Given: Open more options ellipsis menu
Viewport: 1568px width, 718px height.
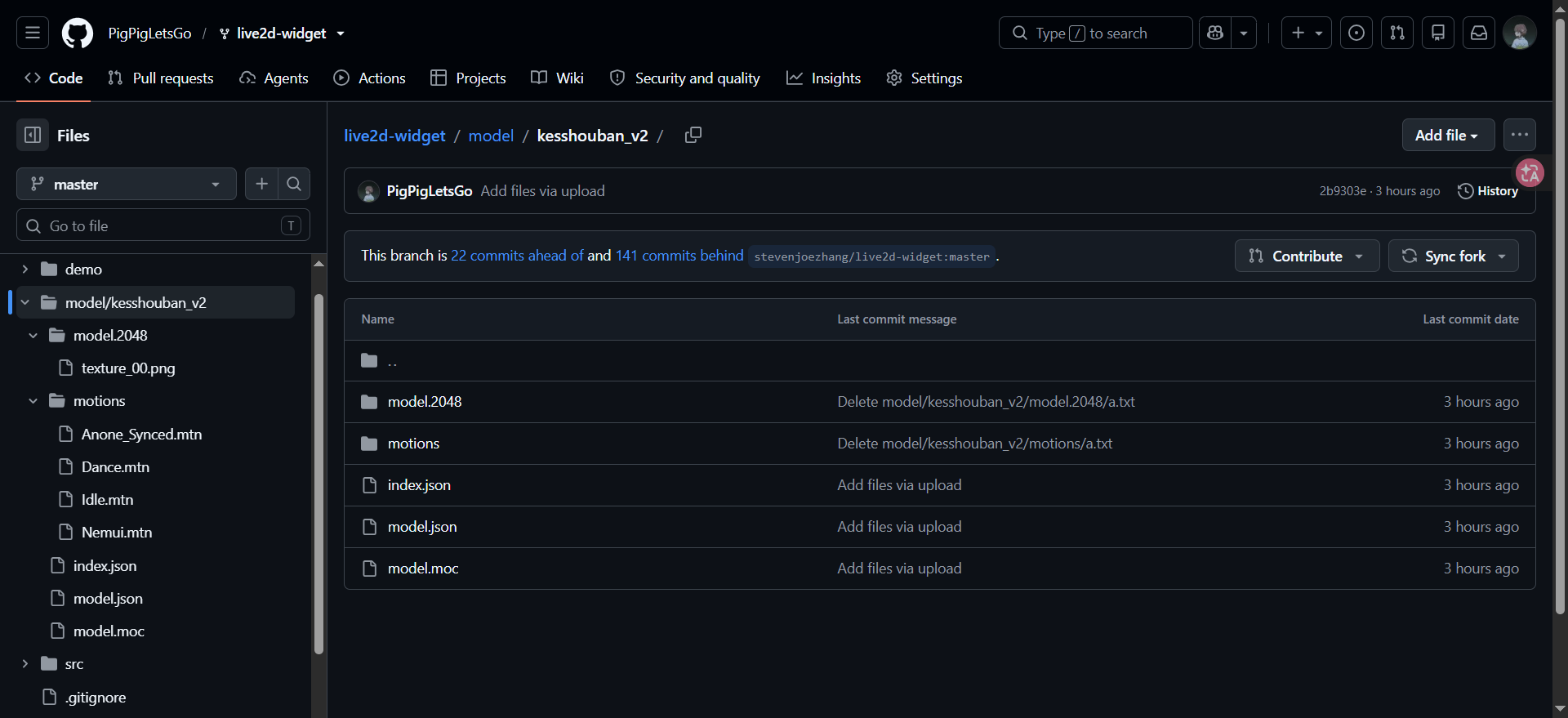Looking at the screenshot, I should 1520,135.
